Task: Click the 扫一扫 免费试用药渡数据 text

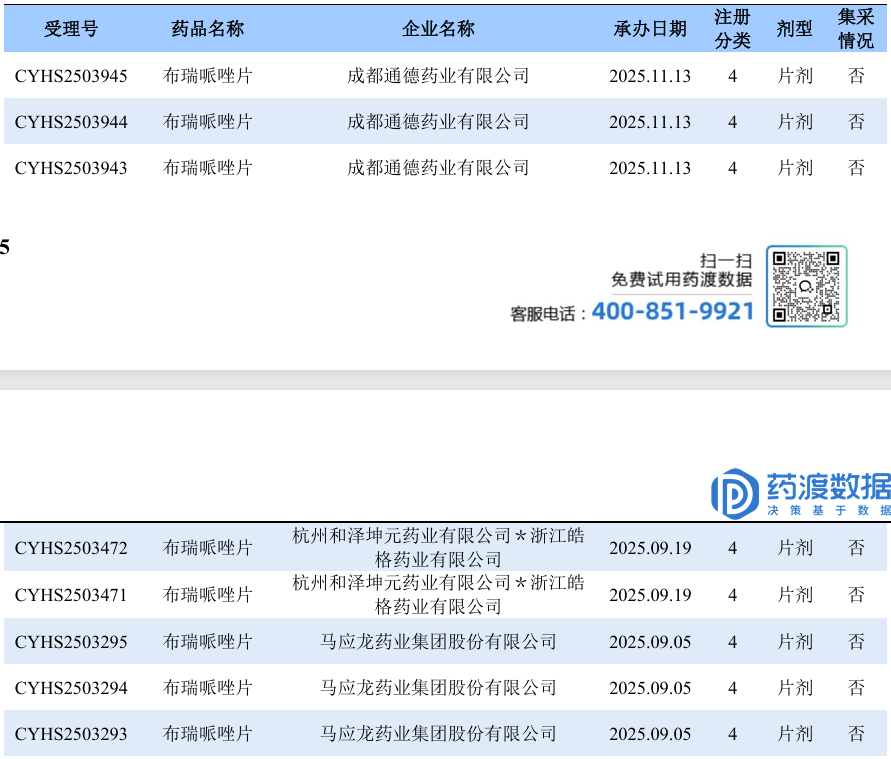Action: (681, 270)
